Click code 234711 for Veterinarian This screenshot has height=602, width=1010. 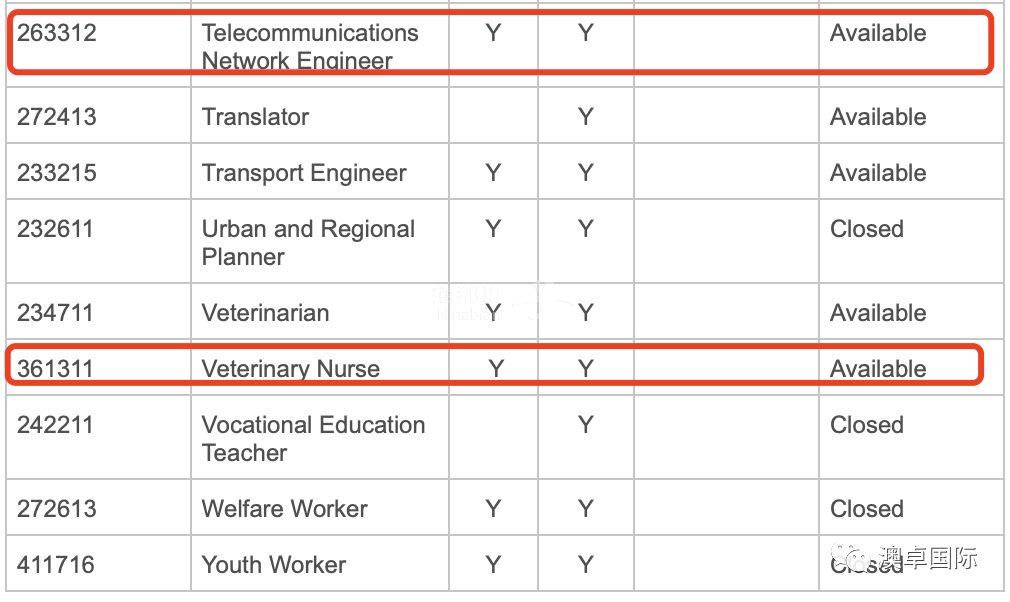(55, 312)
